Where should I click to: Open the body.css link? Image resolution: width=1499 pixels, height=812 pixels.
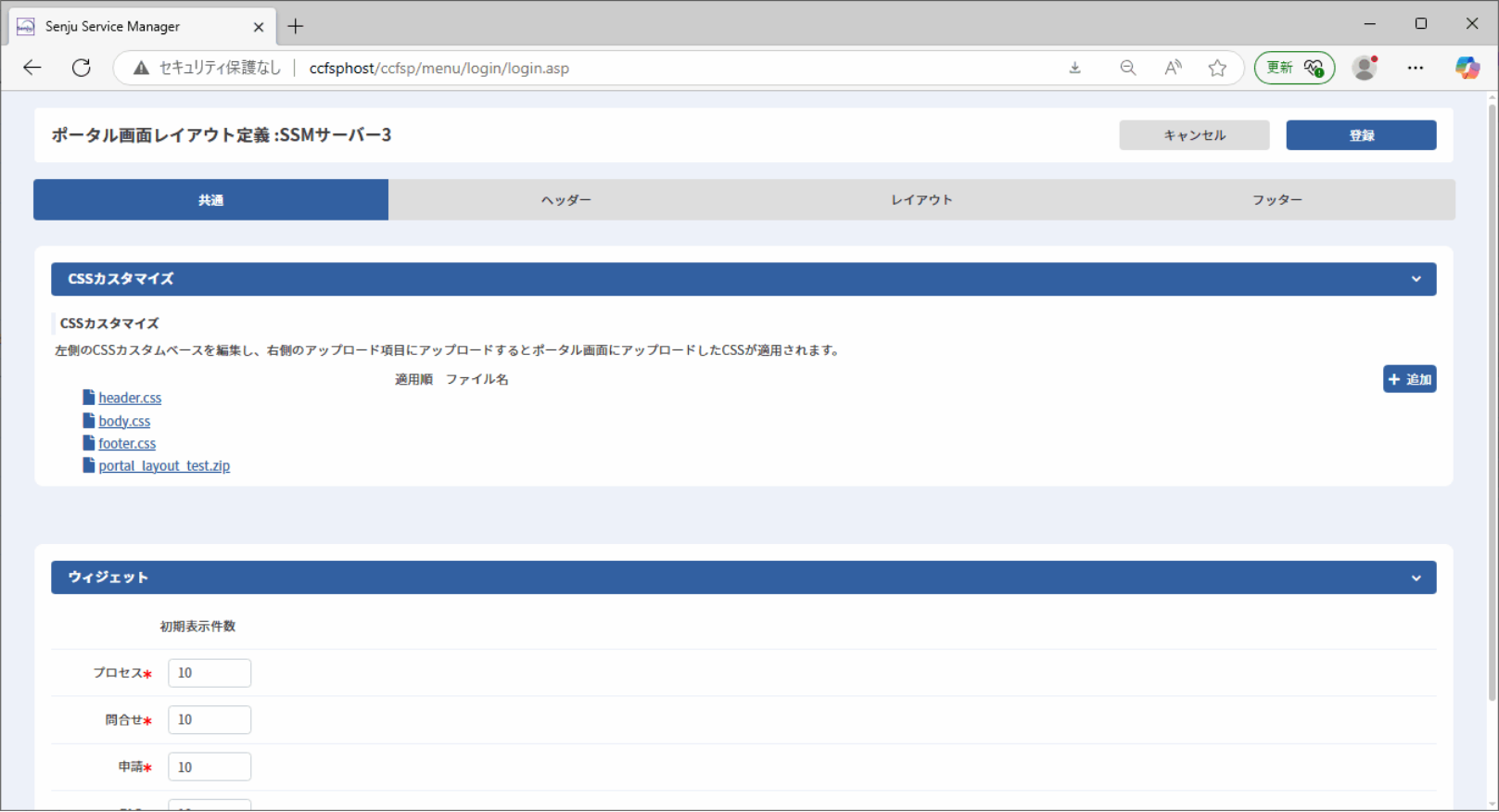tap(124, 421)
